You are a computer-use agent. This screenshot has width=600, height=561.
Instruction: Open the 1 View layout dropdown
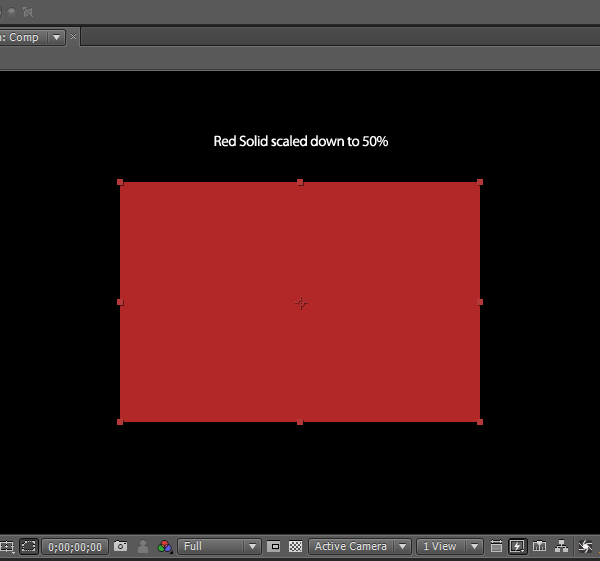click(450, 546)
